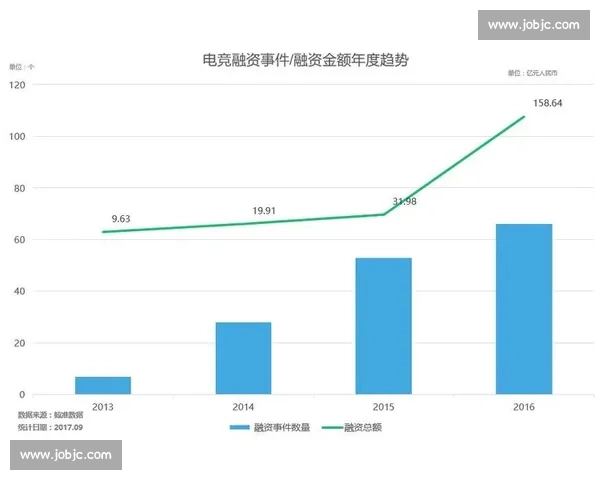Image resolution: width=600 pixels, height=480 pixels.
Task: Click the green legend line for 融资总额
Action: tap(333, 427)
